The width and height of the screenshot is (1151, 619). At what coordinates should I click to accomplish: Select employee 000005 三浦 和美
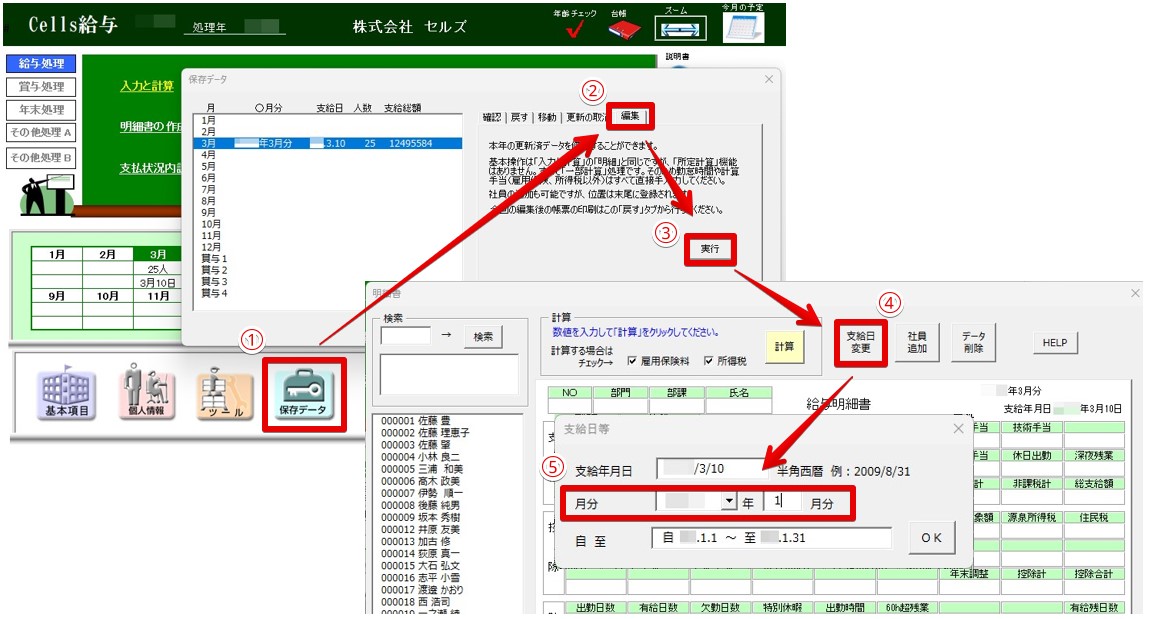(422, 468)
